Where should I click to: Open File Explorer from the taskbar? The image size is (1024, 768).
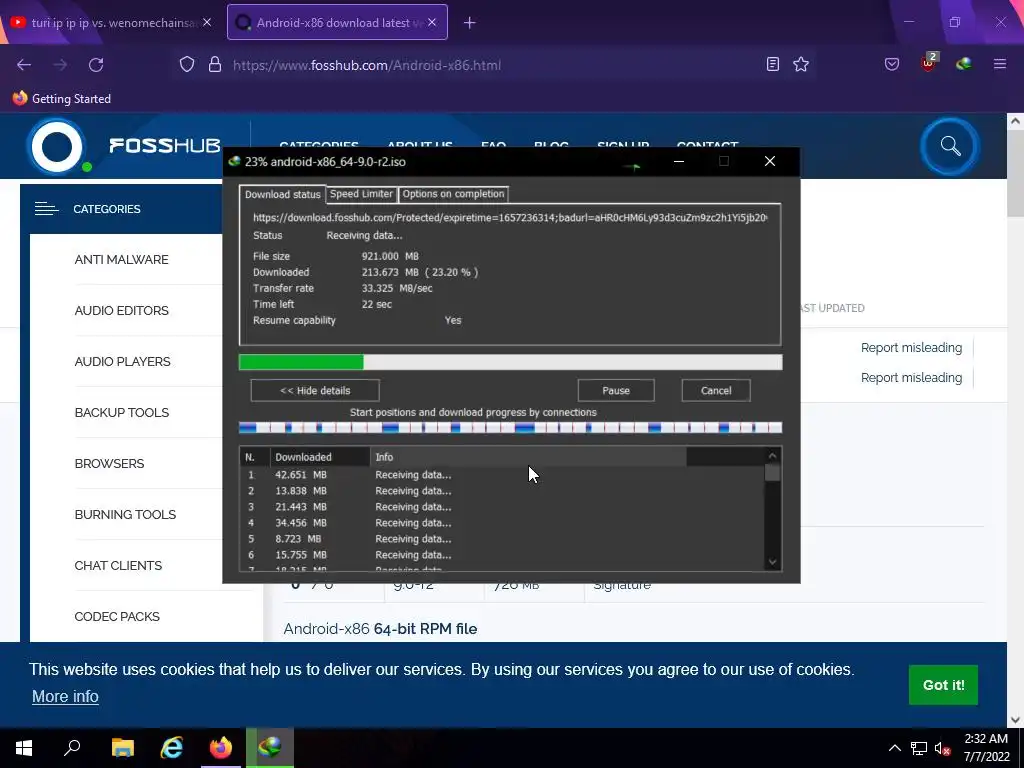(x=123, y=748)
